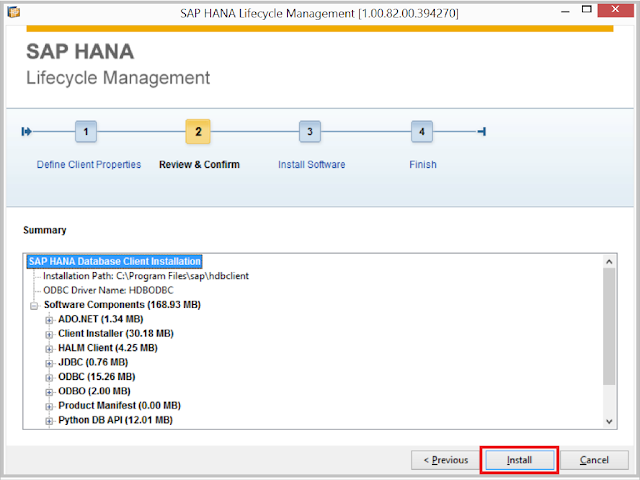Click the application icon in title bar
This screenshot has height=480, width=640.
[13, 12]
